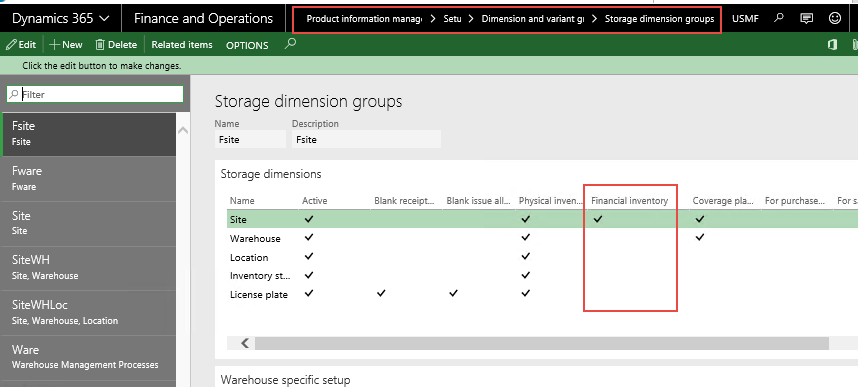This screenshot has height=387, width=858.
Task: Open the messages chat icon in header
Action: pos(806,18)
